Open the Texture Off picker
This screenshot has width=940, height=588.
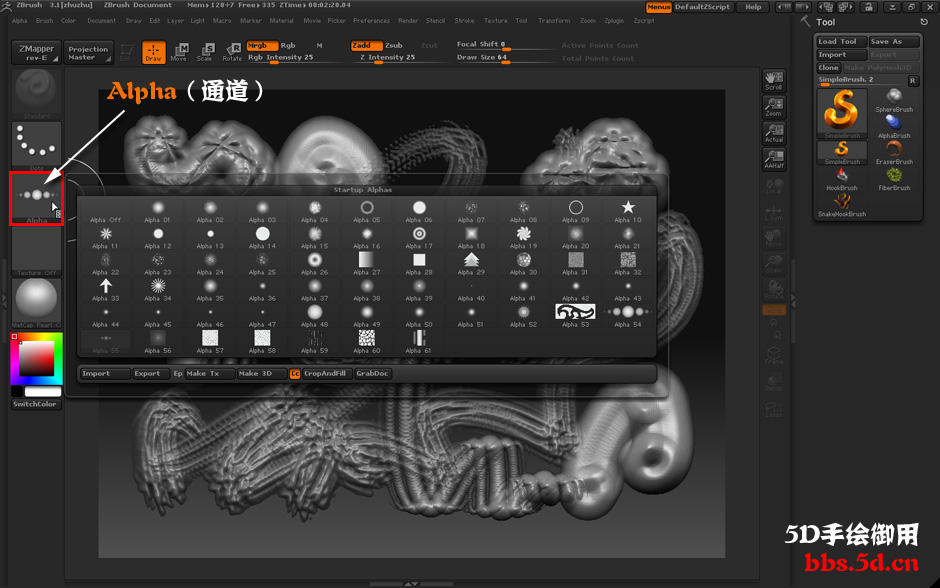point(37,251)
